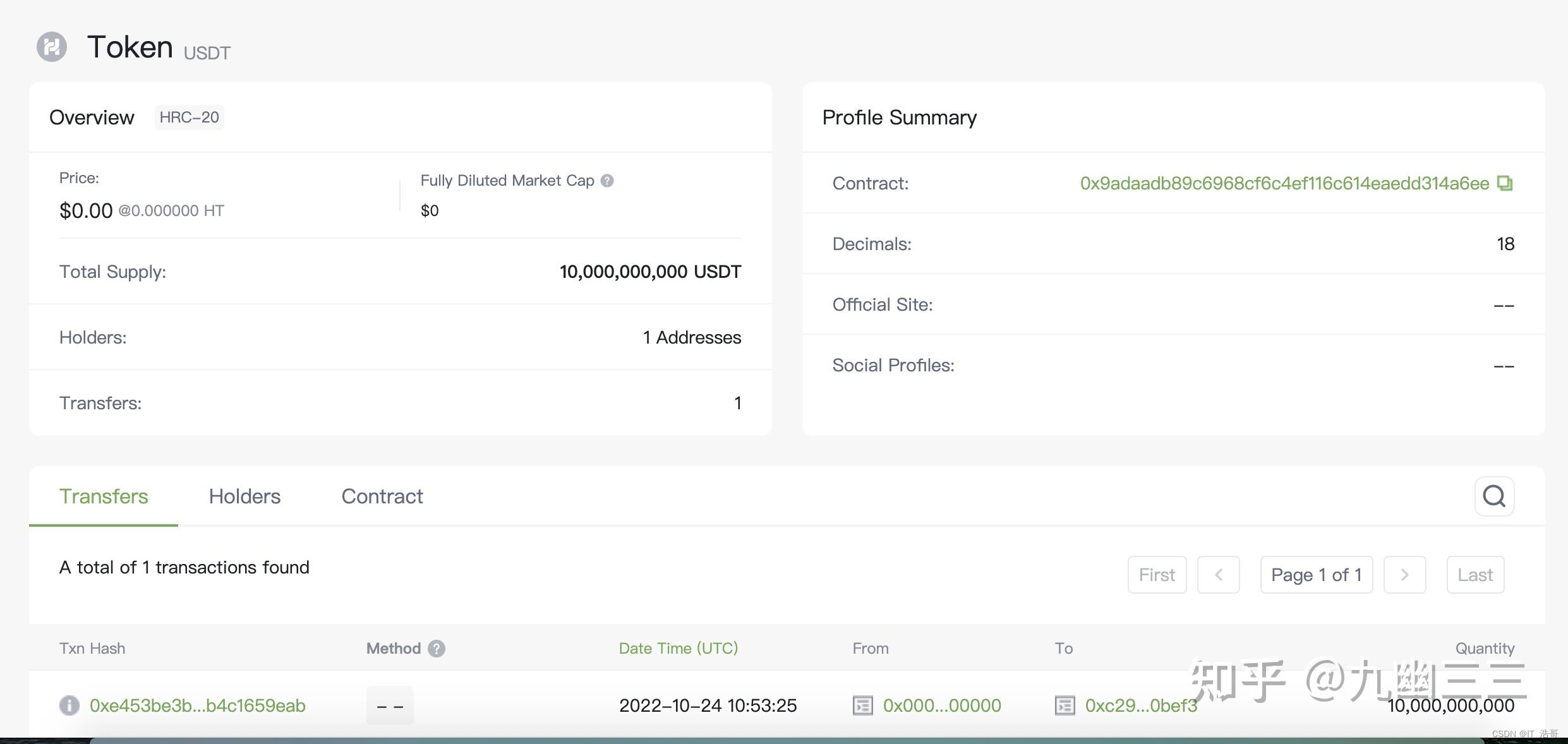
Task: Click the token logo icon beside the Token title
Action: [x=52, y=47]
